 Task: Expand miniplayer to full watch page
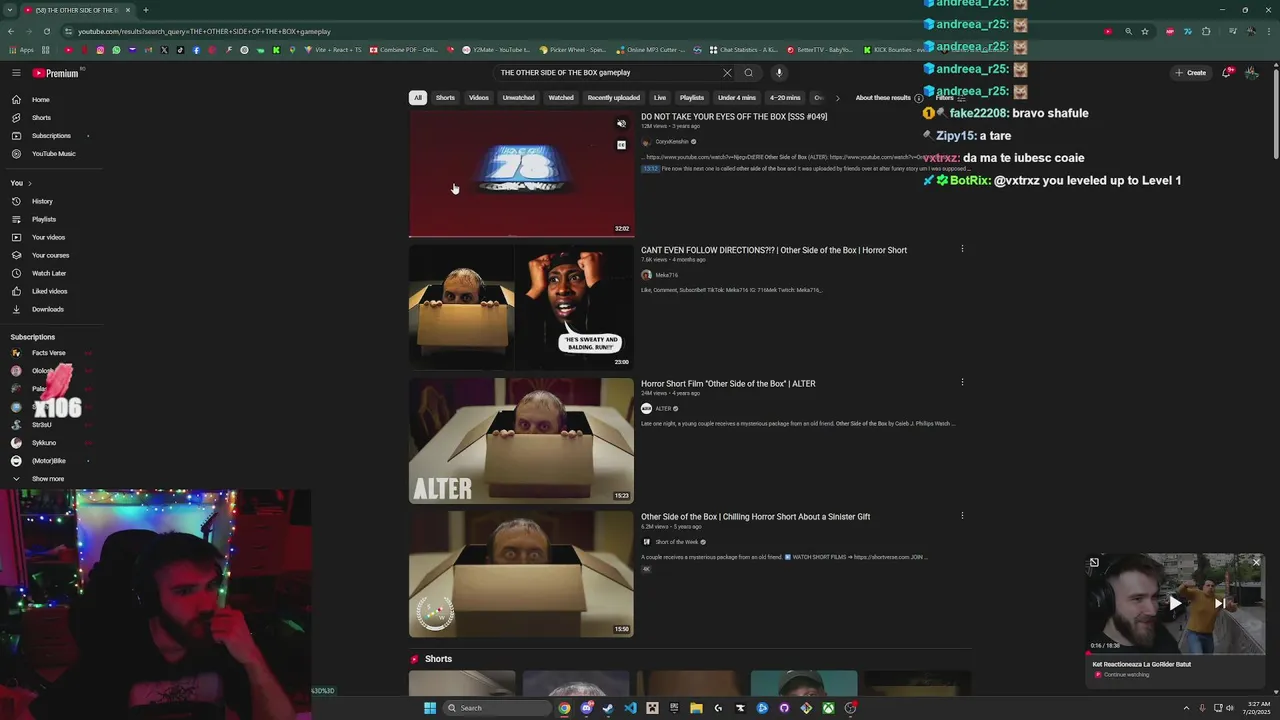click(x=1094, y=562)
